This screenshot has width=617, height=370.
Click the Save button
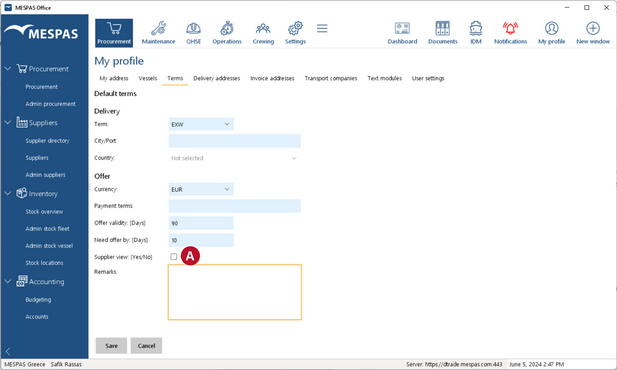(111, 346)
